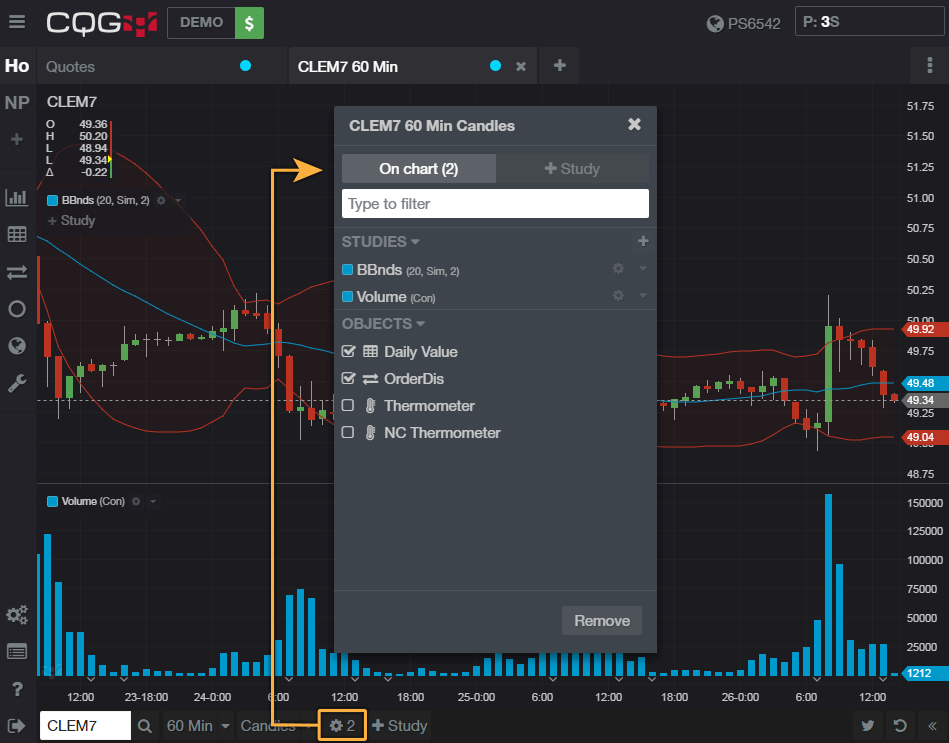Click the green dollar account icon
This screenshot has width=949, height=743.
coord(249,22)
